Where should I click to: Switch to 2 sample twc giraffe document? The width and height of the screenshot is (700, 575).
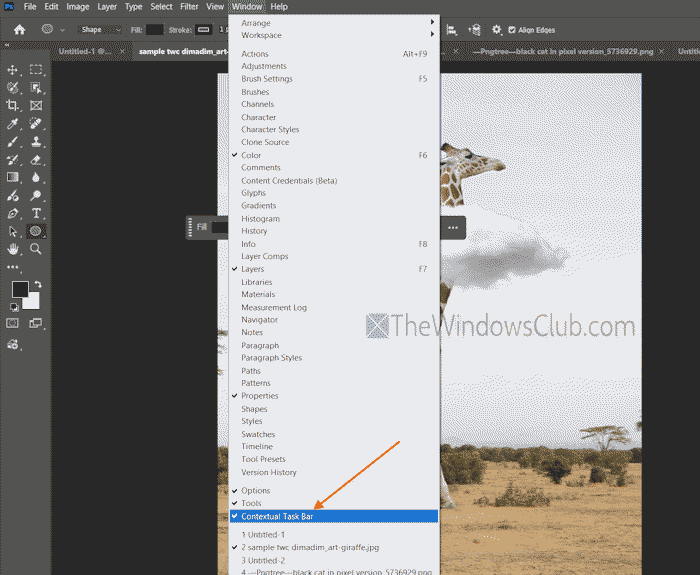coord(333,547)
